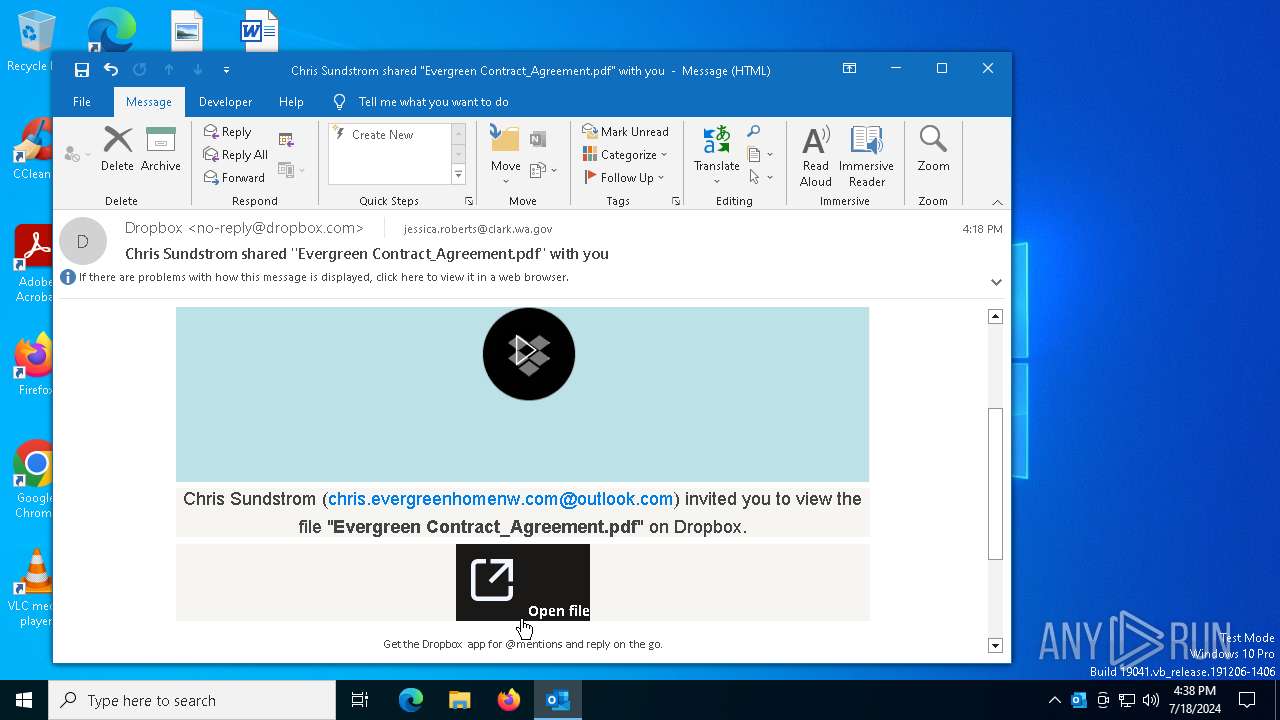Start Read Aloud
Image resolution: width=1280 pixels, height=720 pixels.
click(816, 155)
